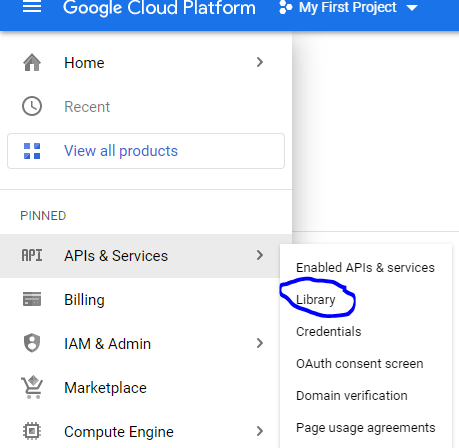Click the project hexagon dots icon
The width and height of the screenshot is (459, 448).
285,7
